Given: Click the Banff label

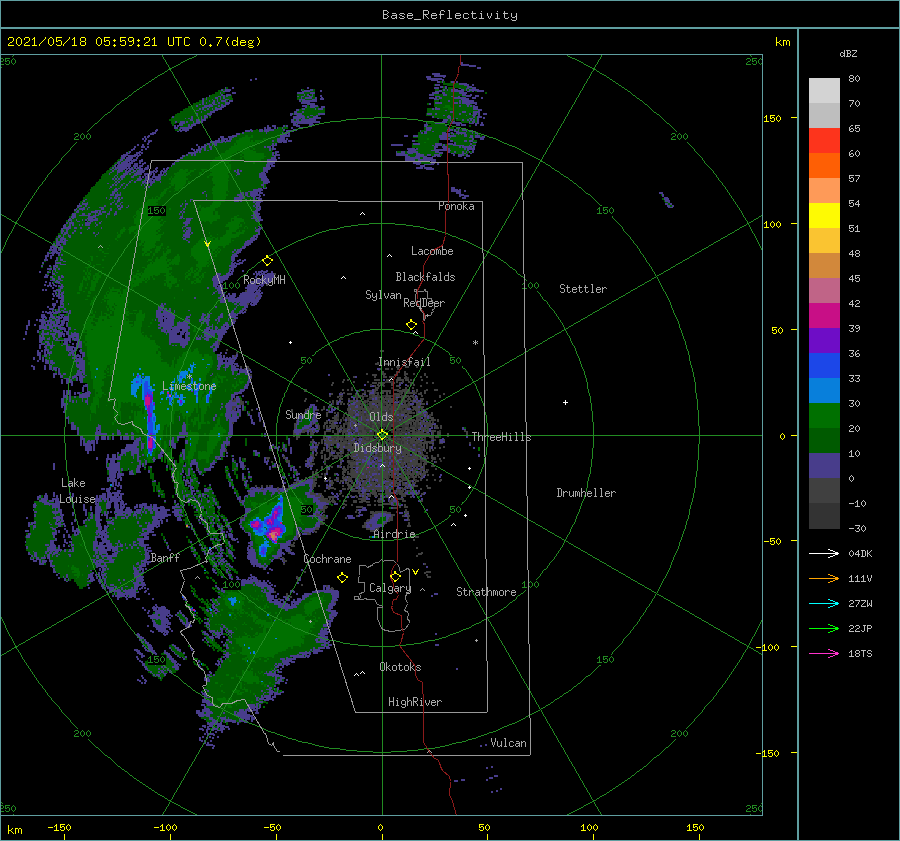Looking at the screenshot, I should click(165, 558).
